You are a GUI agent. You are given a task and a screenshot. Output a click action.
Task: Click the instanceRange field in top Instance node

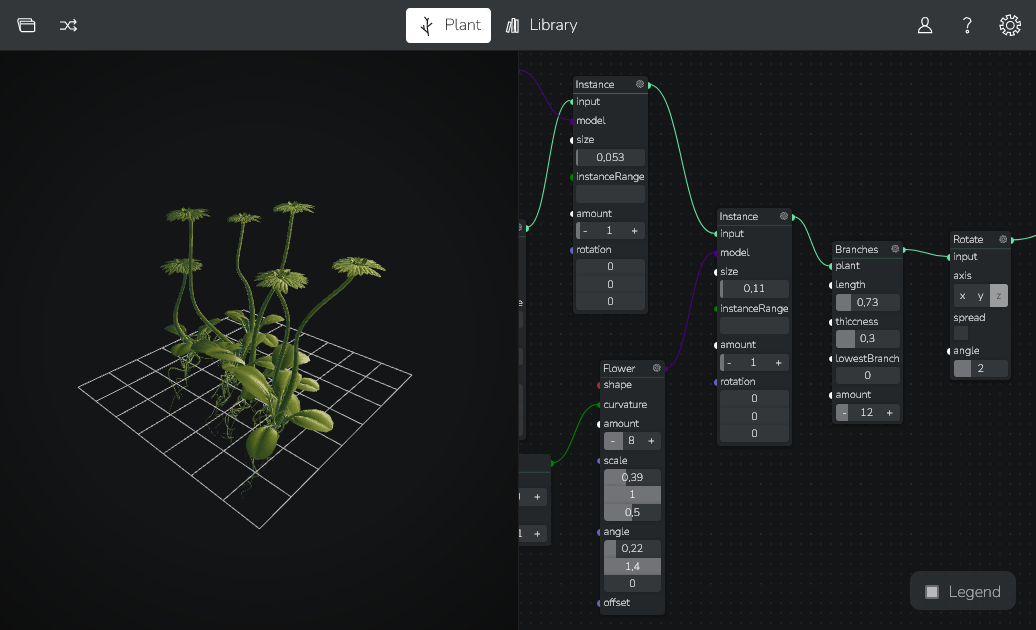(610, 195)
